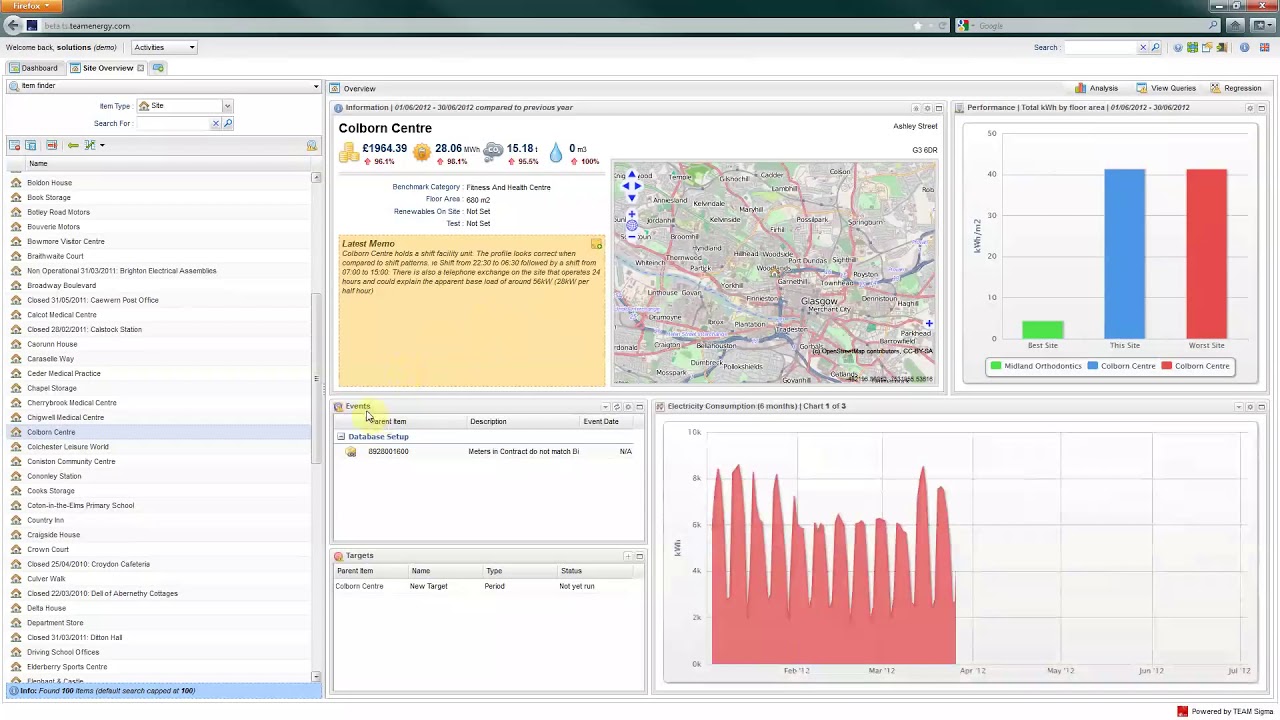The height and width of the screenshot is (720, 1280).
Task: Open Events panel settings gear
Action: click(628, 407)
